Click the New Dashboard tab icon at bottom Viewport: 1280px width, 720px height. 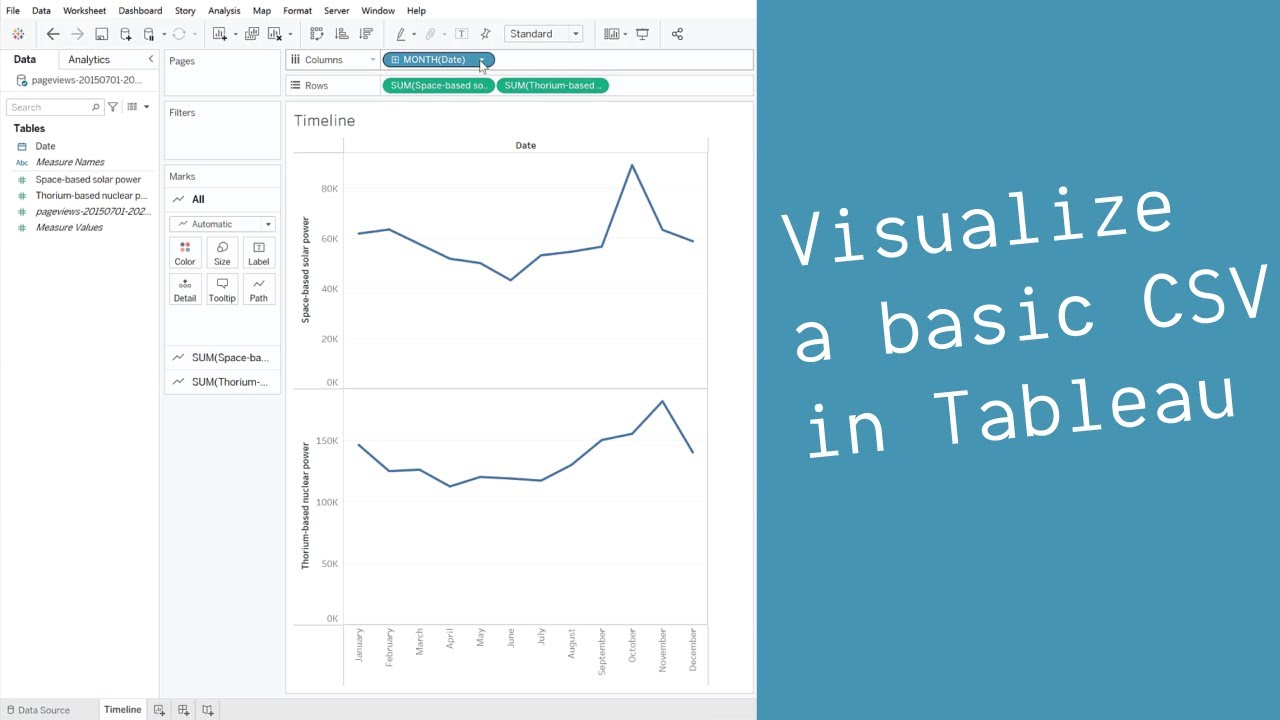183,710
